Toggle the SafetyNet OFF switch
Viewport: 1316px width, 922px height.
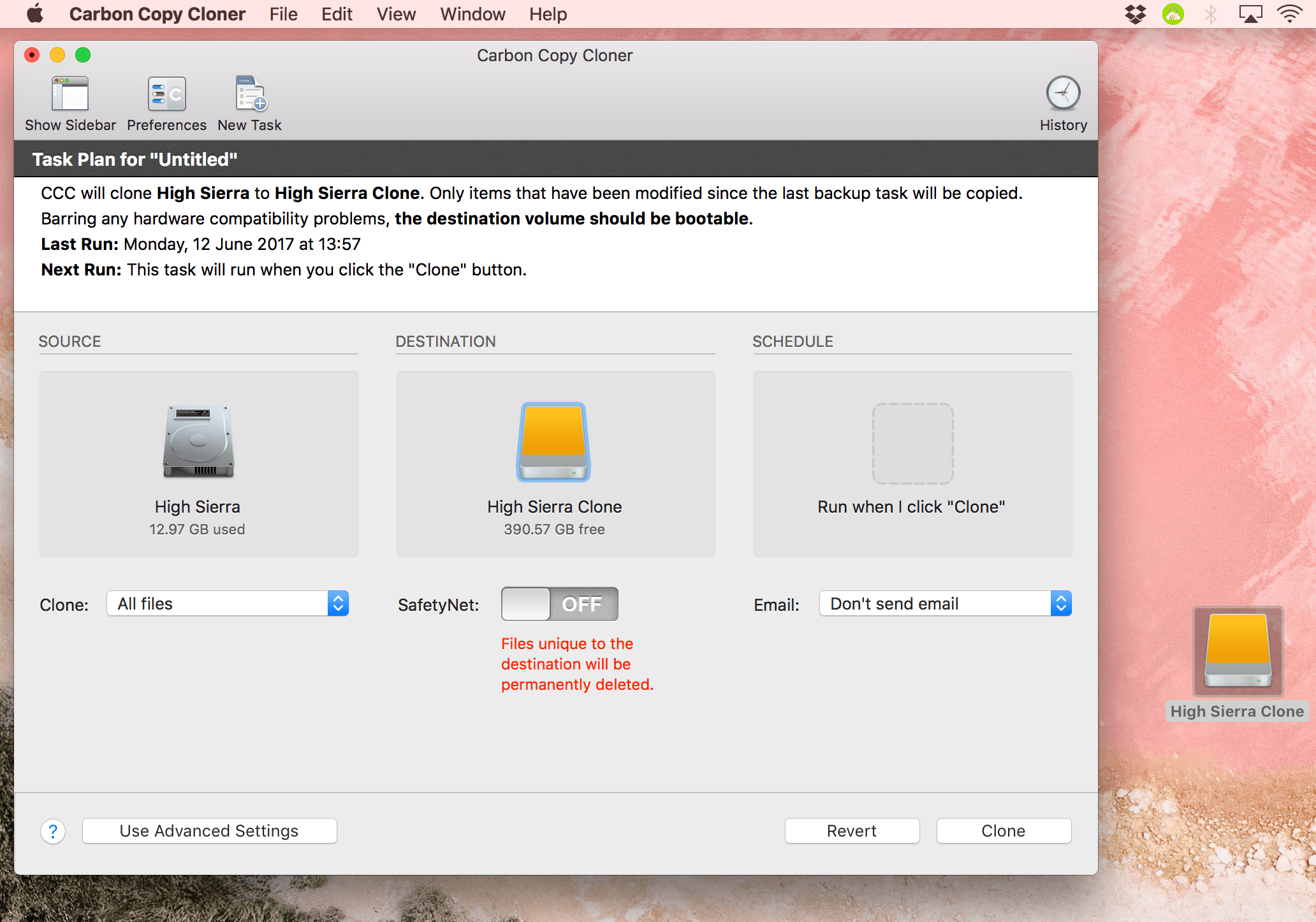559,604
